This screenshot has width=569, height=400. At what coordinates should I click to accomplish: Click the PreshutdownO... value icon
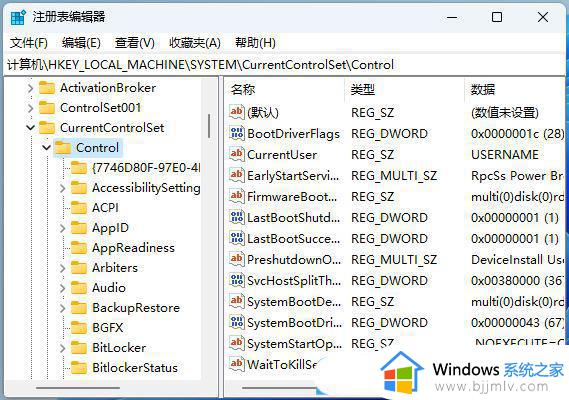click(x=237, y=260)
